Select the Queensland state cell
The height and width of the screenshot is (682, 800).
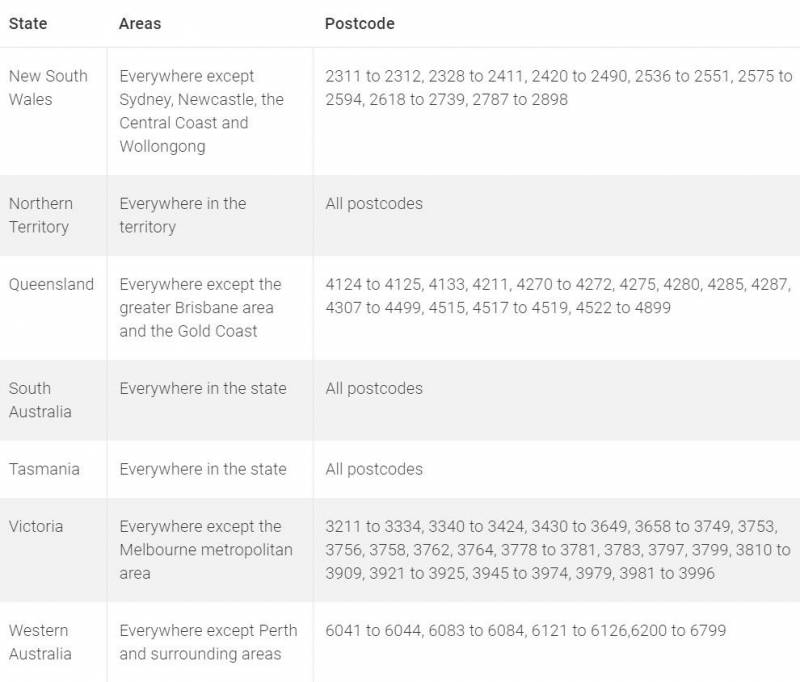point(51,284)
